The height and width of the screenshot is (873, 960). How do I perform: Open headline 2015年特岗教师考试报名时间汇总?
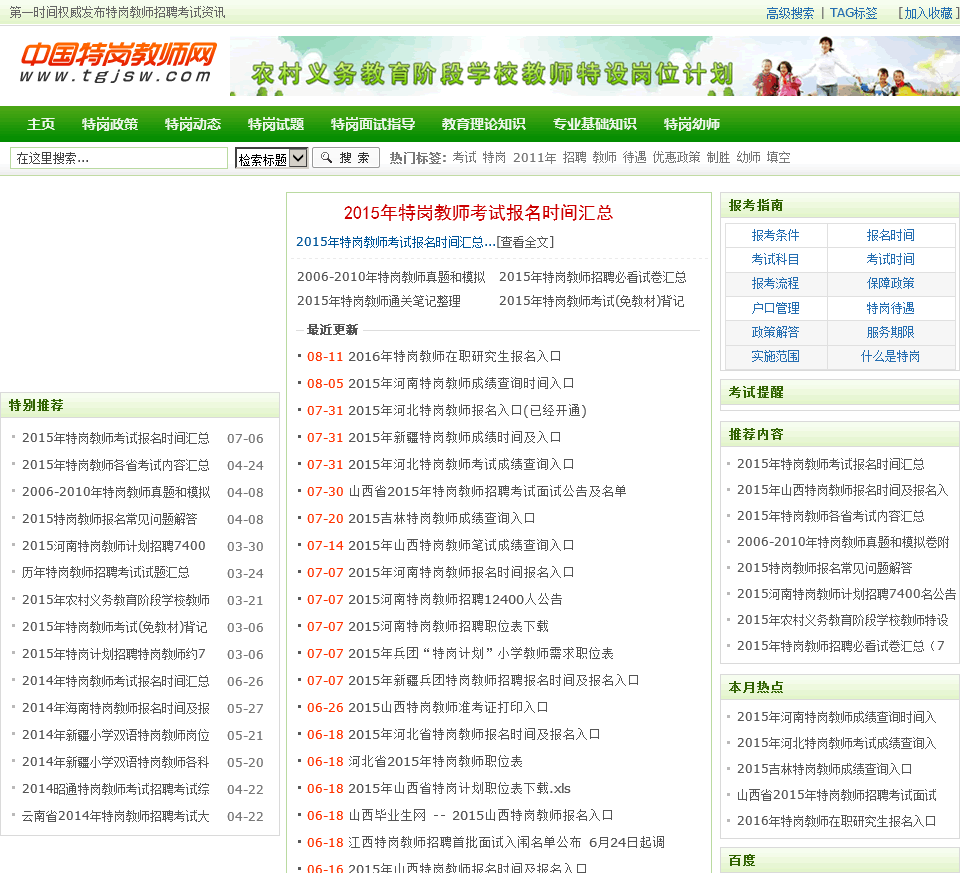click(478, 213)
